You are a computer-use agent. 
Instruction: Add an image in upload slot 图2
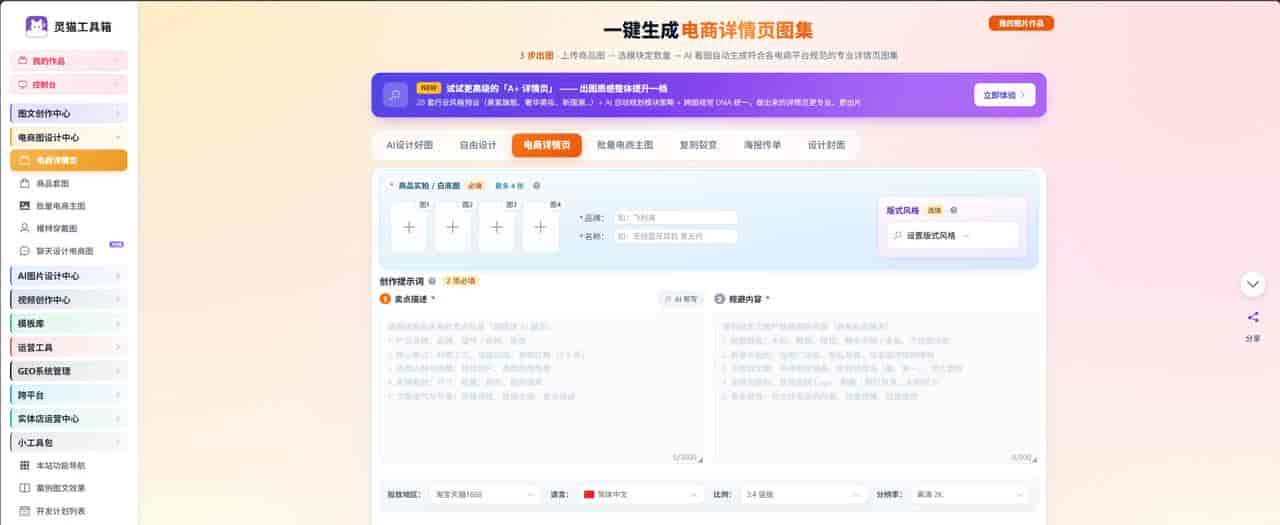pos(453,227)
